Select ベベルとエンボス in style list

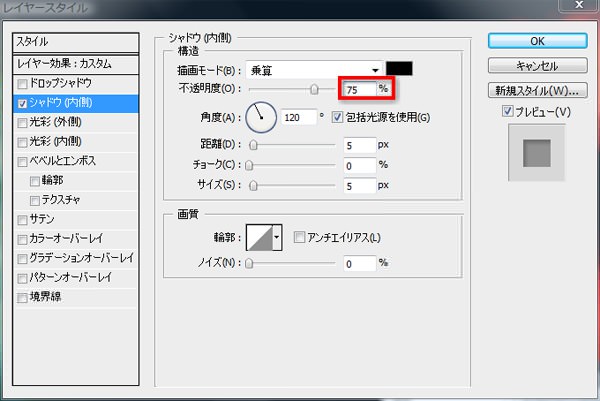pyautogui.click(x=60, y=160)
